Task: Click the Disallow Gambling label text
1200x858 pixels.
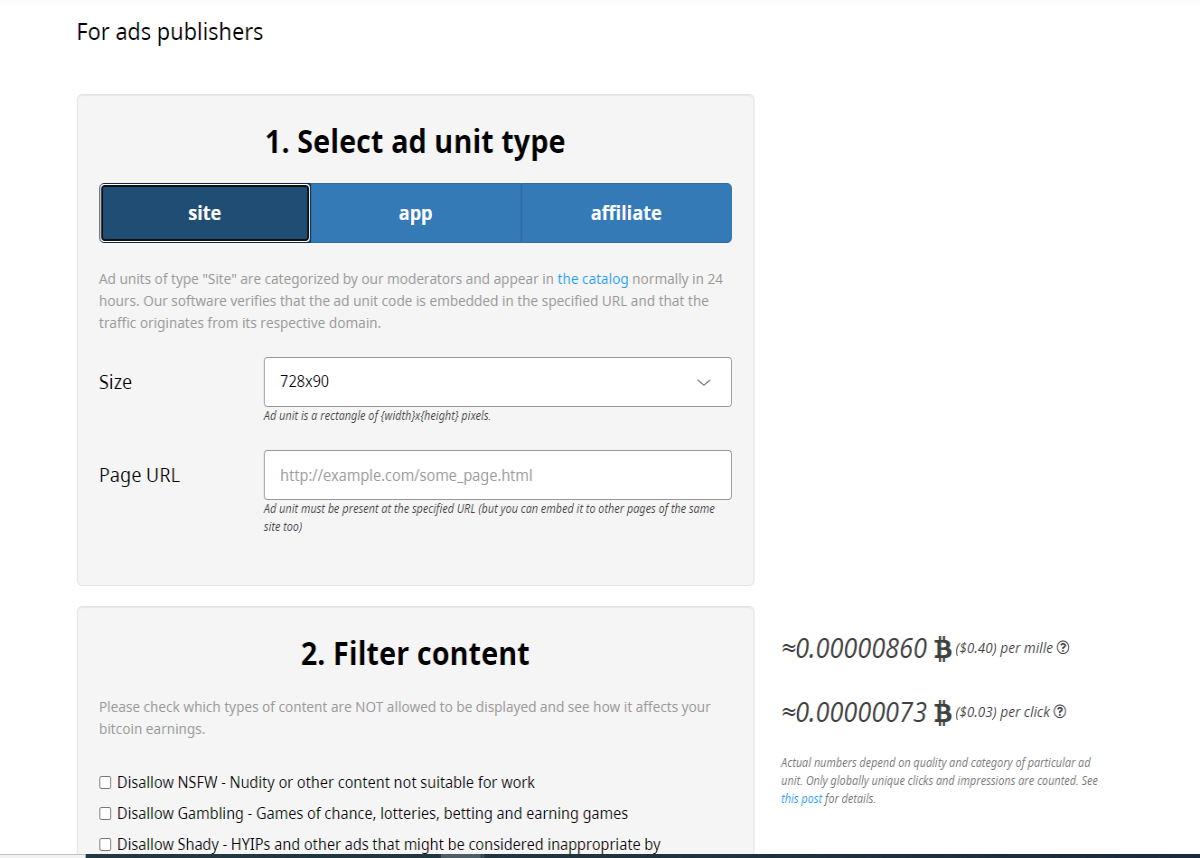Action: coord(373,813)
